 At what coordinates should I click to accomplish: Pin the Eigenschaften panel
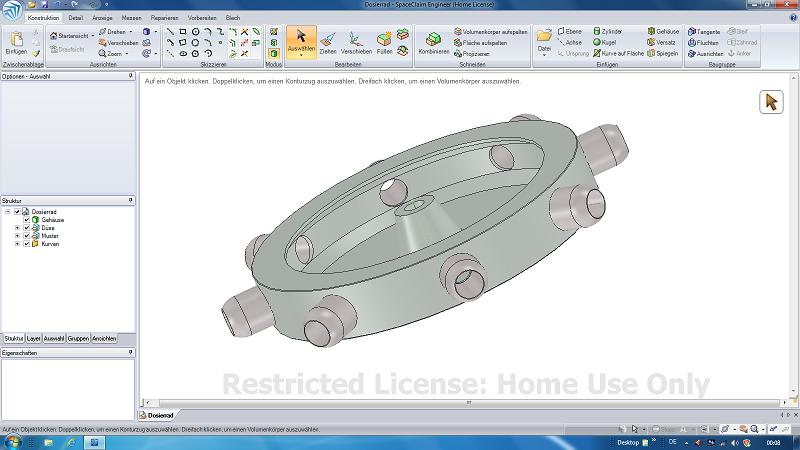click(131, 353)
